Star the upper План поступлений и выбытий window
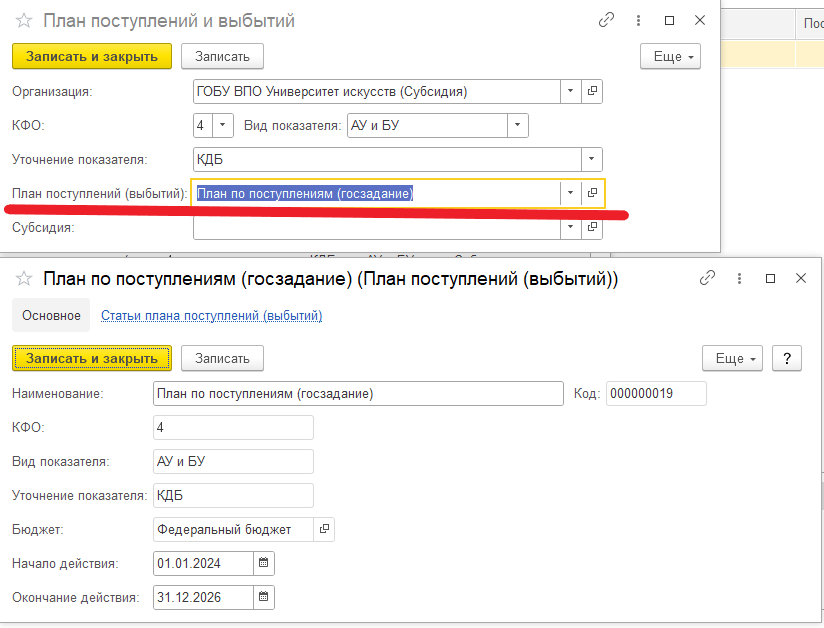The height and width of the screenshot is (628, 824). [x=24, y=21]
